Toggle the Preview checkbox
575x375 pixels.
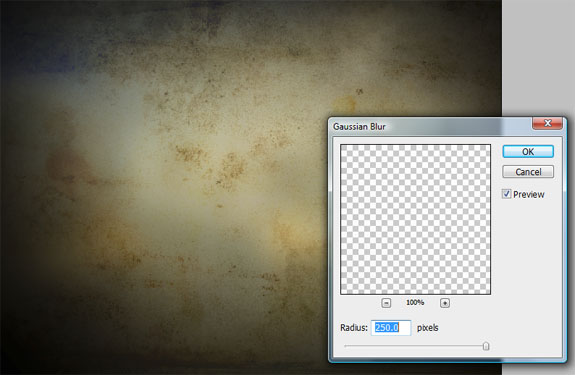(x=506, y=194)
